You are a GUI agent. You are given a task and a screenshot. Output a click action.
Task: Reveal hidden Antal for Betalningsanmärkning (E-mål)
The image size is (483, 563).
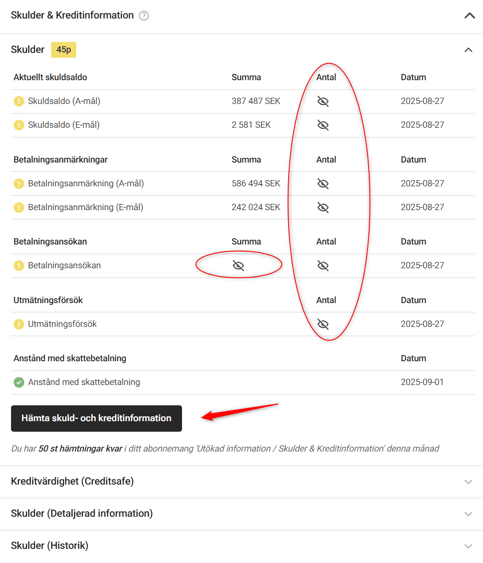(x=323, y=207)
